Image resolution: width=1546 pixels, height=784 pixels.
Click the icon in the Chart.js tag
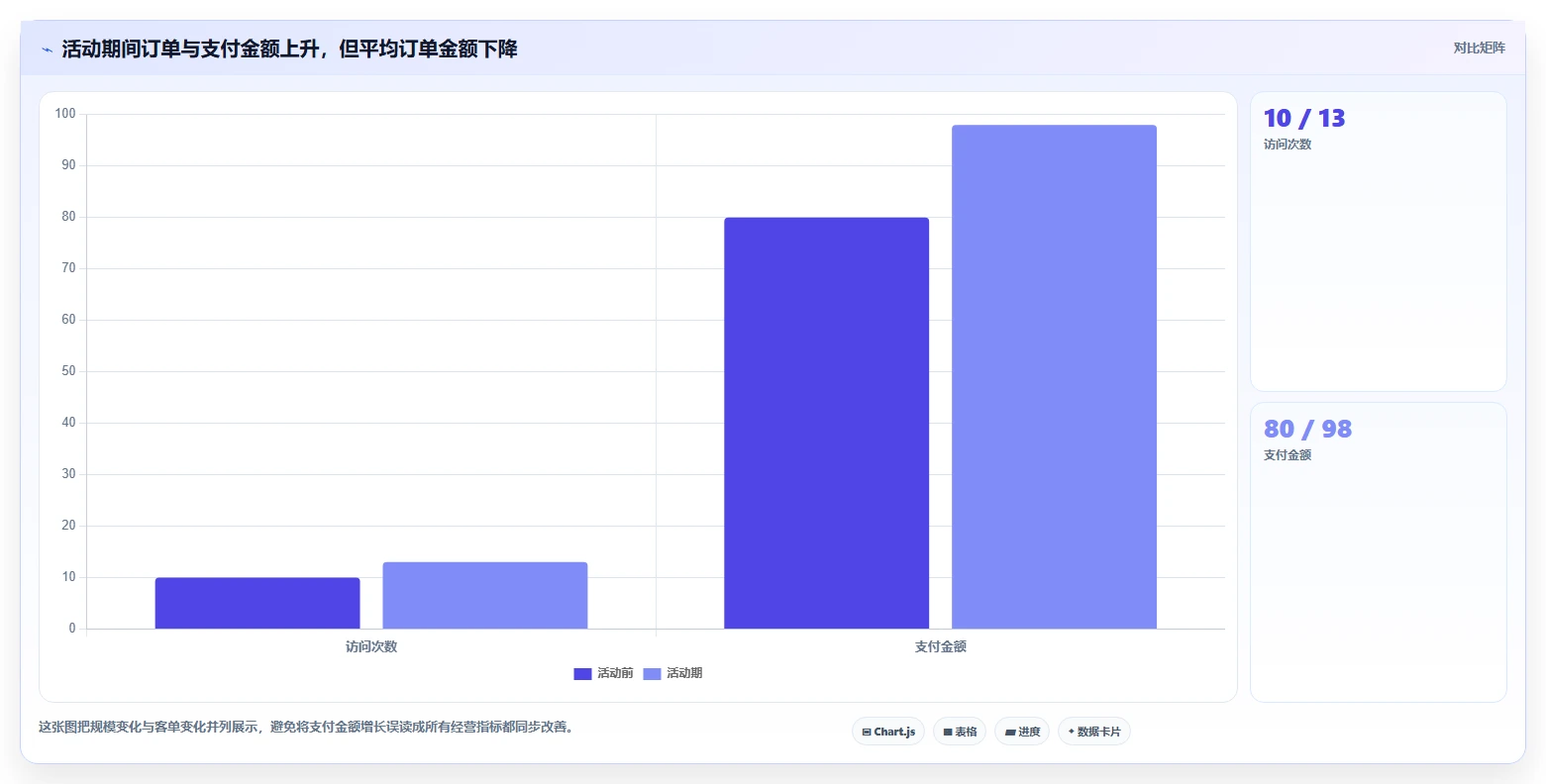(x=867, y=733)
